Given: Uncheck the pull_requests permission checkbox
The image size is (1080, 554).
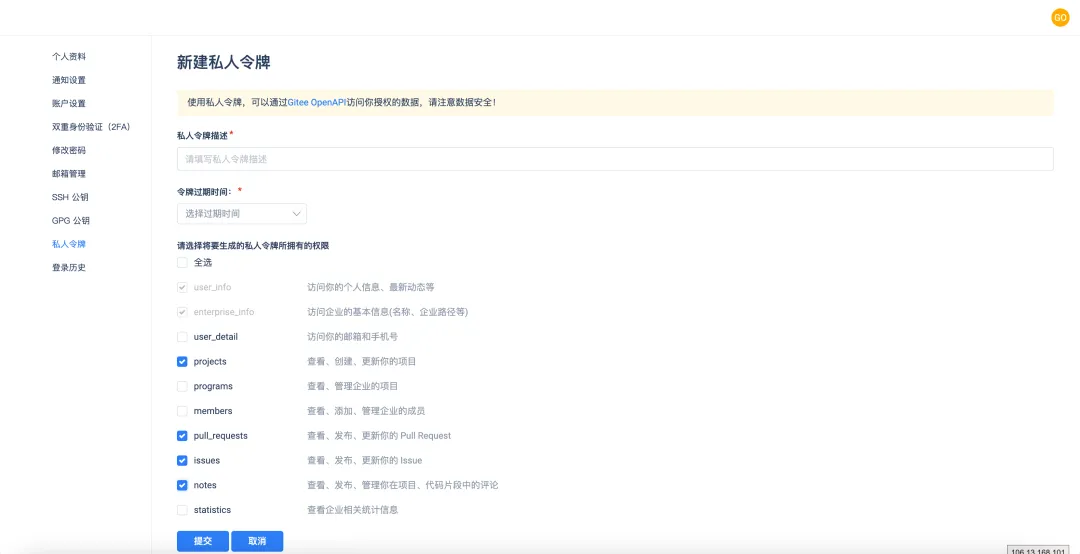Looking at the screenshot, I should 182,436.
